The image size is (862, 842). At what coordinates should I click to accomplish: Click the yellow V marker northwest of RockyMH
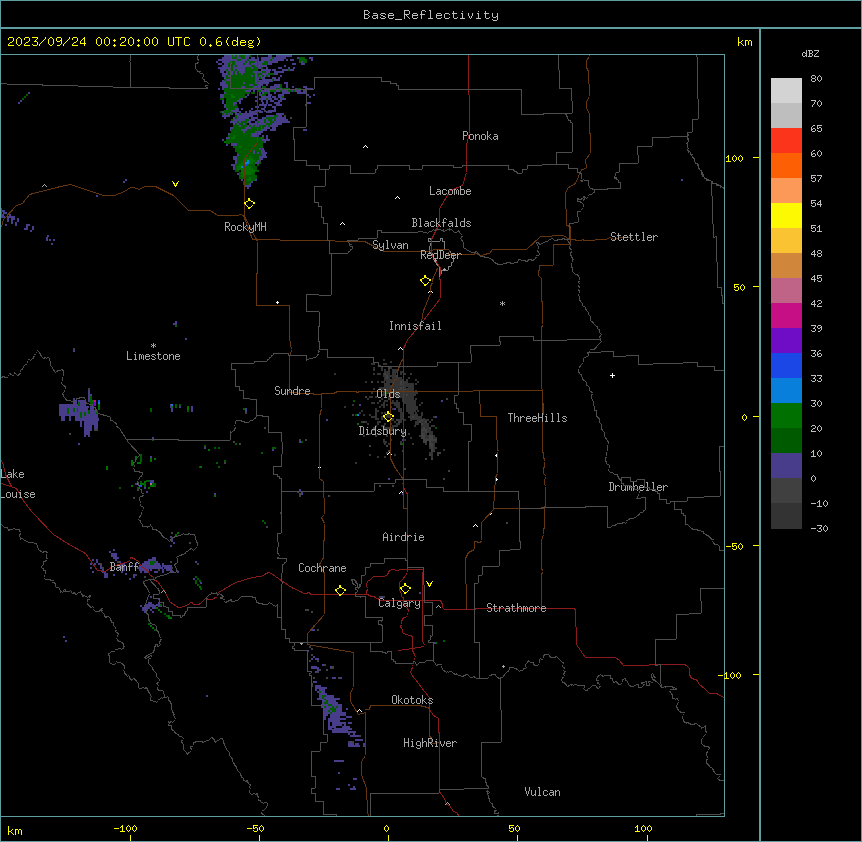point(175,184)
